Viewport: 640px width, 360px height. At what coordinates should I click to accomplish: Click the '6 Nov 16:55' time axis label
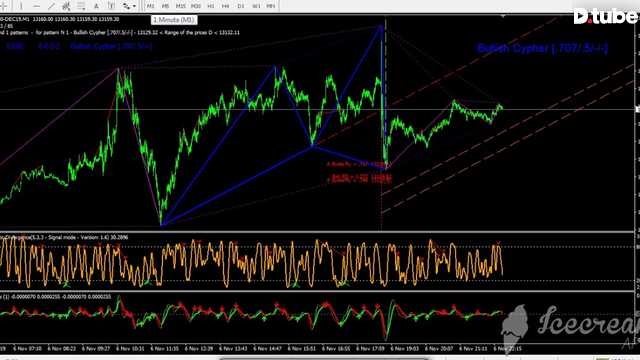[x=336, y=349]
